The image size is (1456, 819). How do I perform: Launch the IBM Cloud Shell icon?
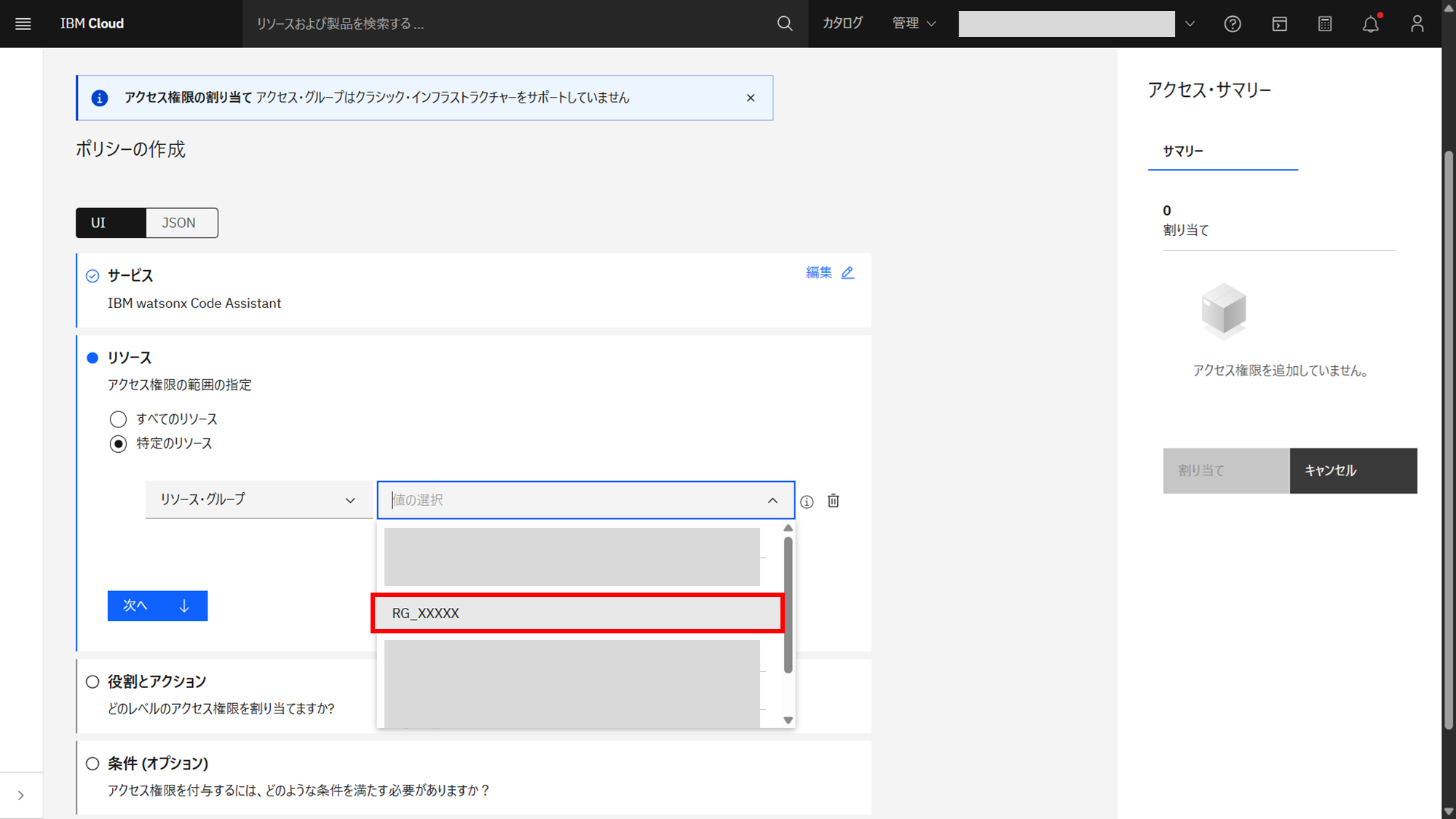[1279, 24]
